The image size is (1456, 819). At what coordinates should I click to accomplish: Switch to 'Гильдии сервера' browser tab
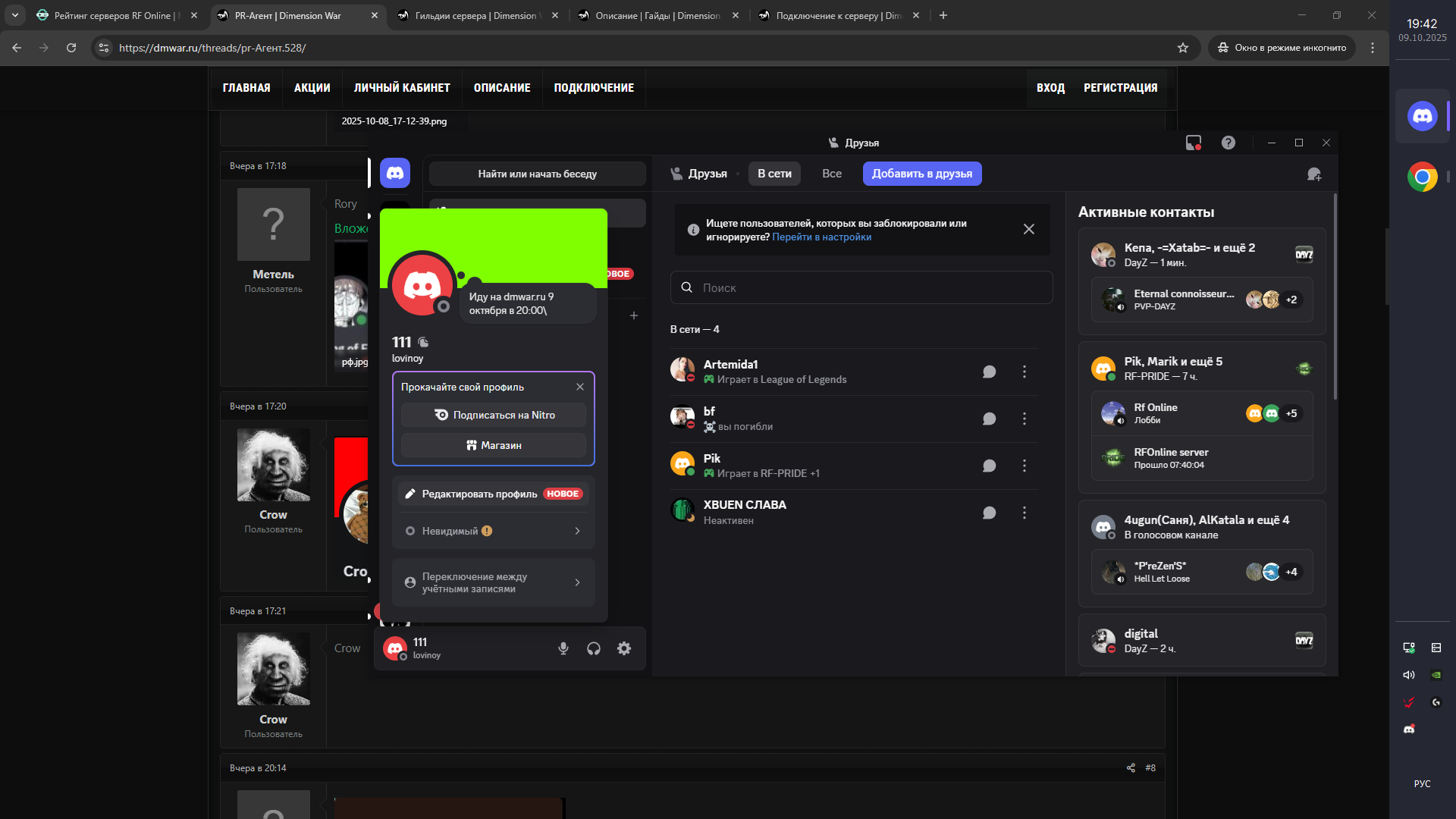coord(478,15)
